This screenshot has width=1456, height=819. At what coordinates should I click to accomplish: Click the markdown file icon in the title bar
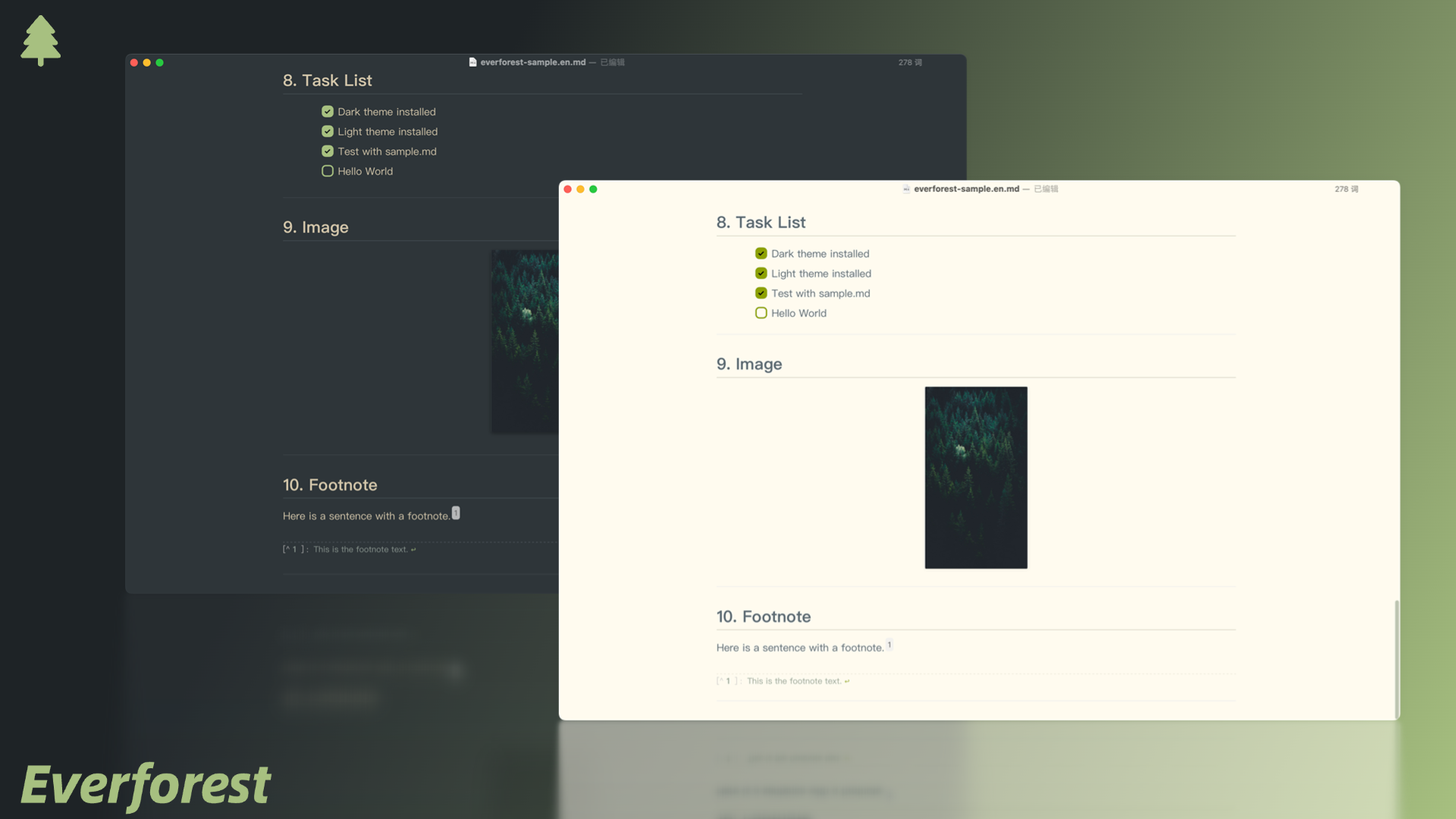pyautogui.click(x=906, y=189)
